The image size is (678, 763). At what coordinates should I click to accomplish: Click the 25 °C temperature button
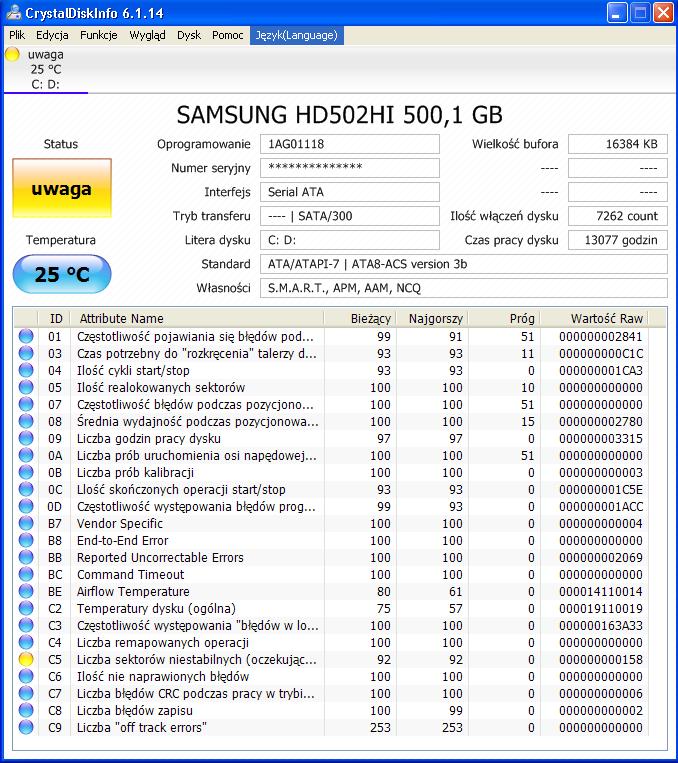tap(62, 274)
